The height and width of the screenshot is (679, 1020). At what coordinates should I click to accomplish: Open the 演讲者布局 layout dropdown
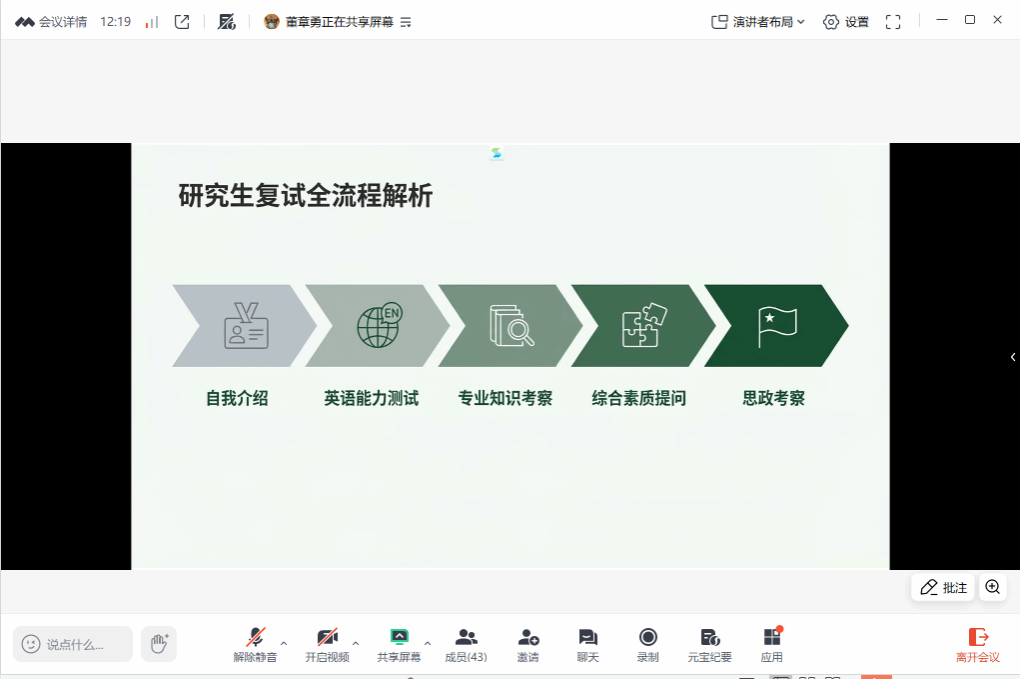[x=757, y=22]
